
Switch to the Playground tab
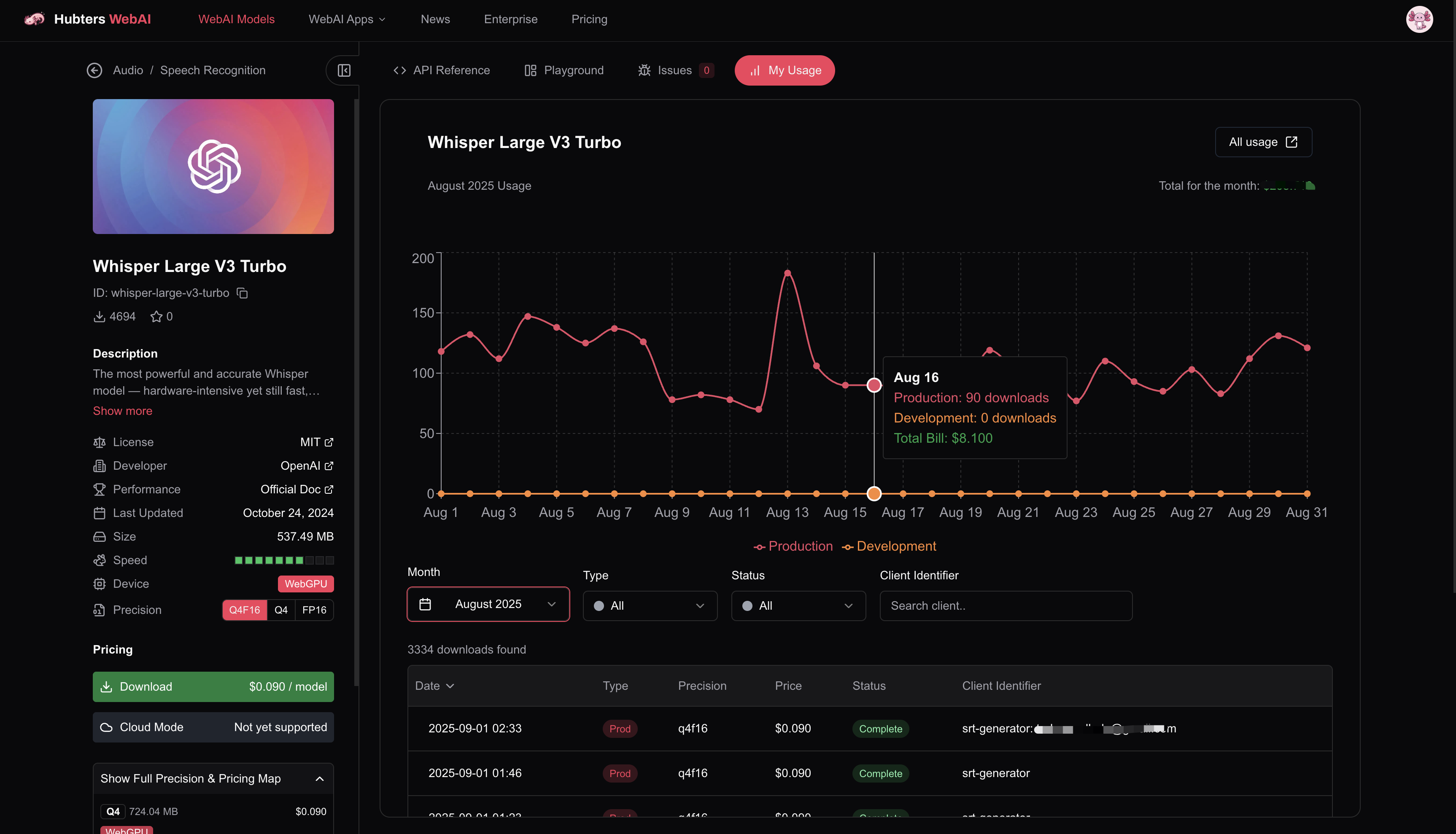click(564, 70)
